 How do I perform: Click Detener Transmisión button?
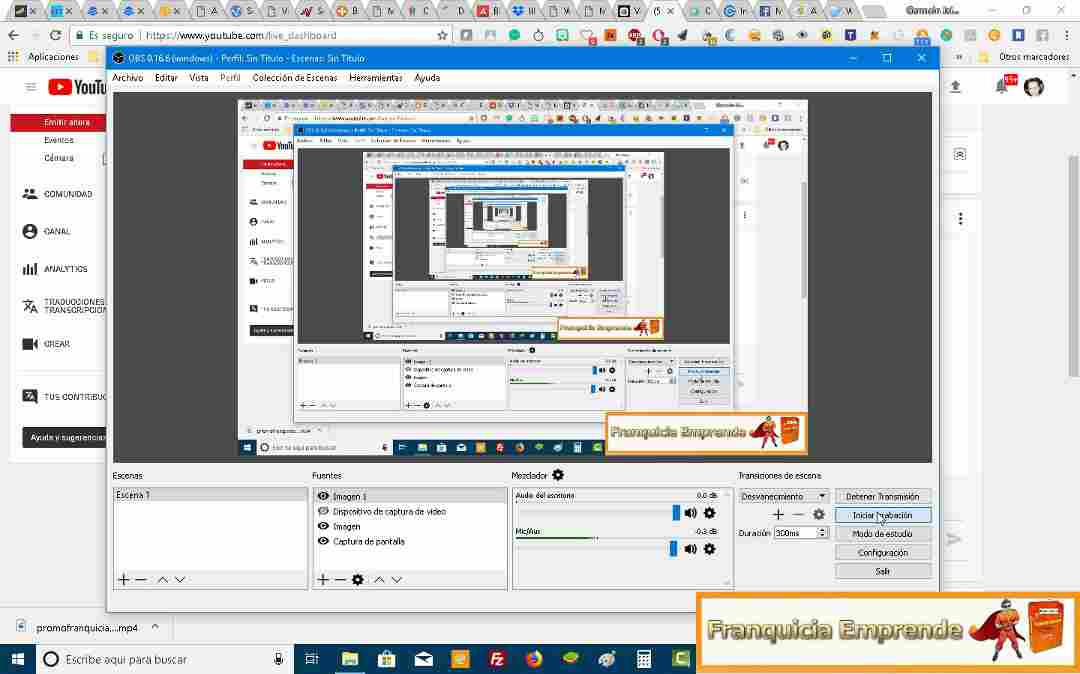[883, 496]
